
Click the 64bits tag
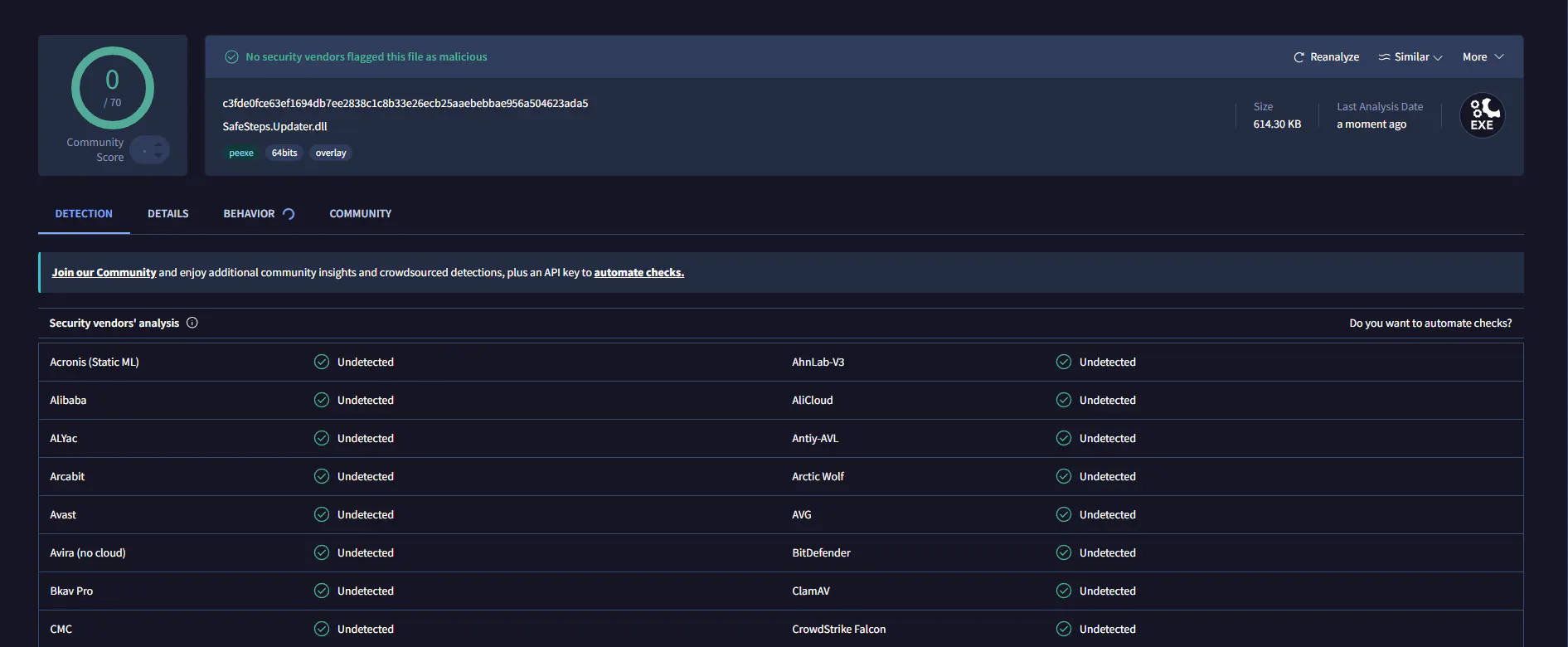click(284, 153)
